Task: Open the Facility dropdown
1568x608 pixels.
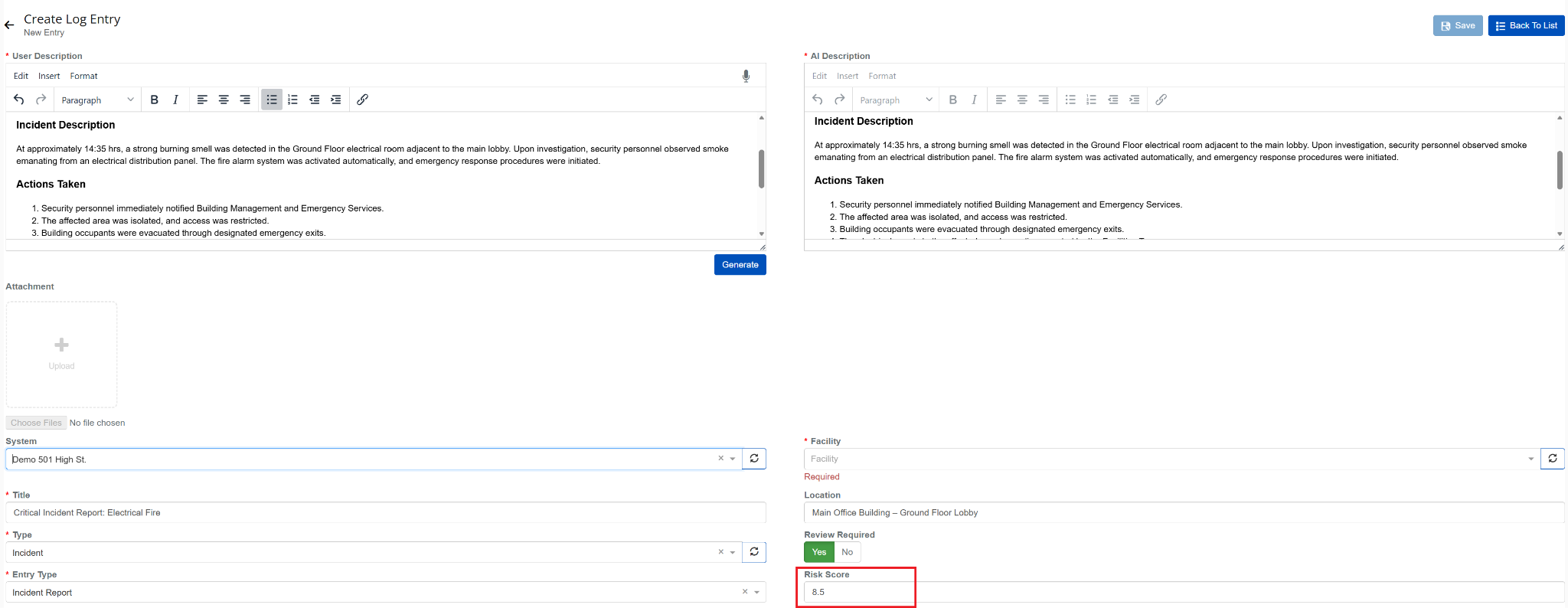Action: pos(1171,459)
